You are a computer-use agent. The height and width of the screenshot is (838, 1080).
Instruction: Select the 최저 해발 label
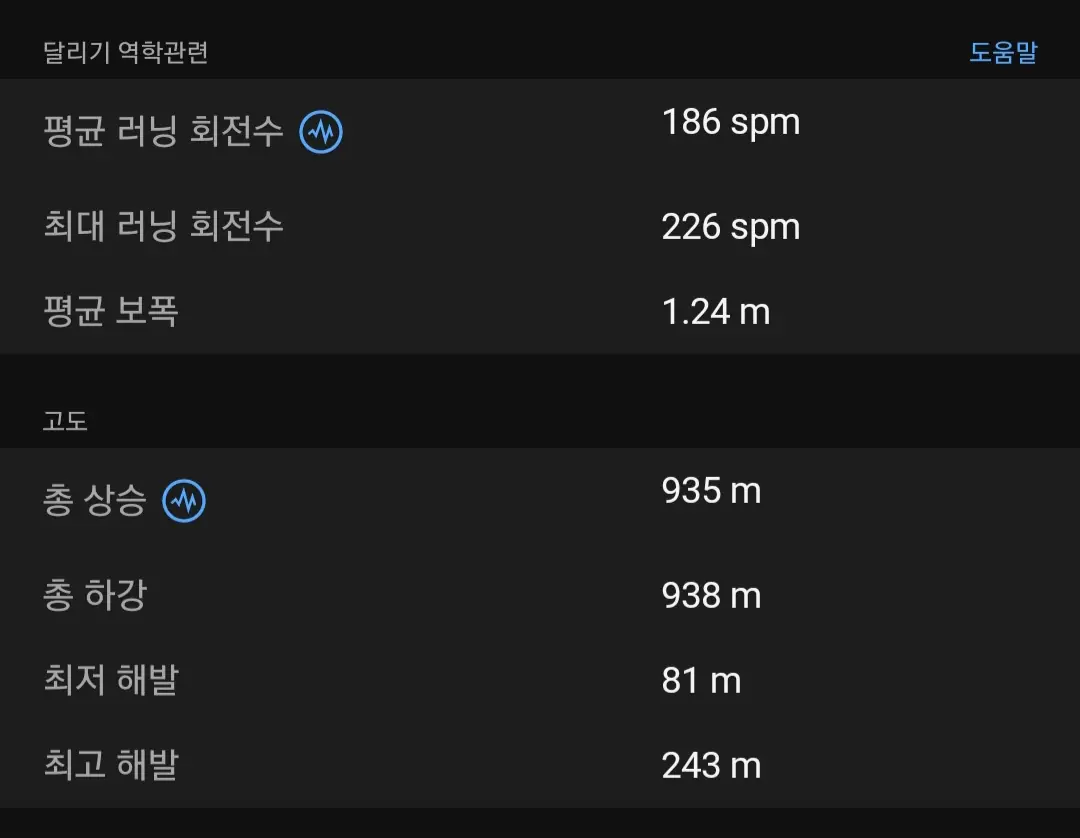tap(111, 681)
